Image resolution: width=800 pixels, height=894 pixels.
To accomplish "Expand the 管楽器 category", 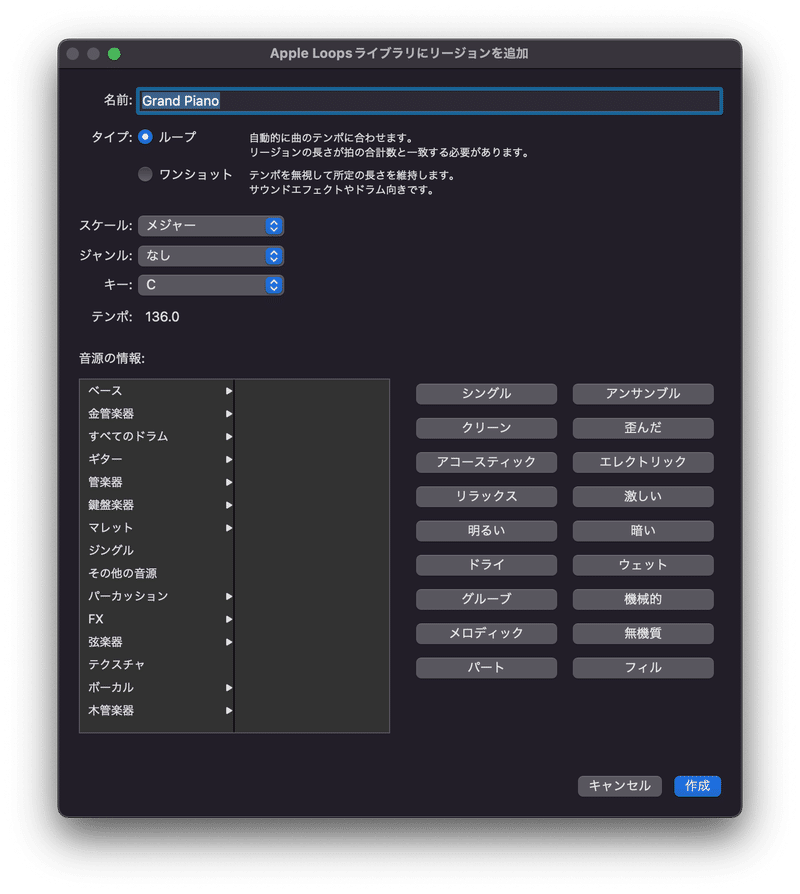I will click(157, 482).
